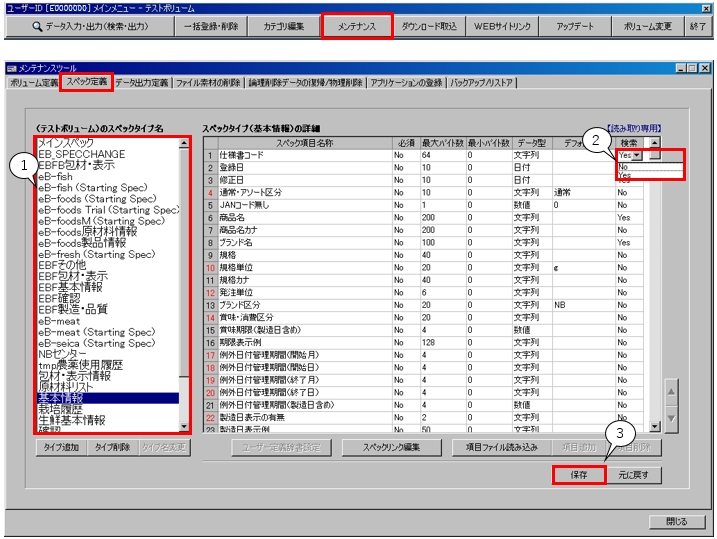Click タイプ追加 button
Screen dimensions: 717x539
click(61, 447)
